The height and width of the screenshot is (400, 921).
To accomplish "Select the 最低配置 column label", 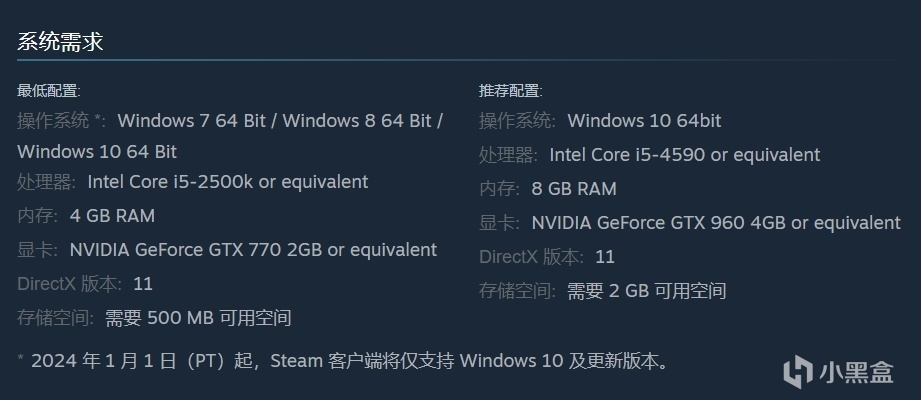I will coord(49,90).
